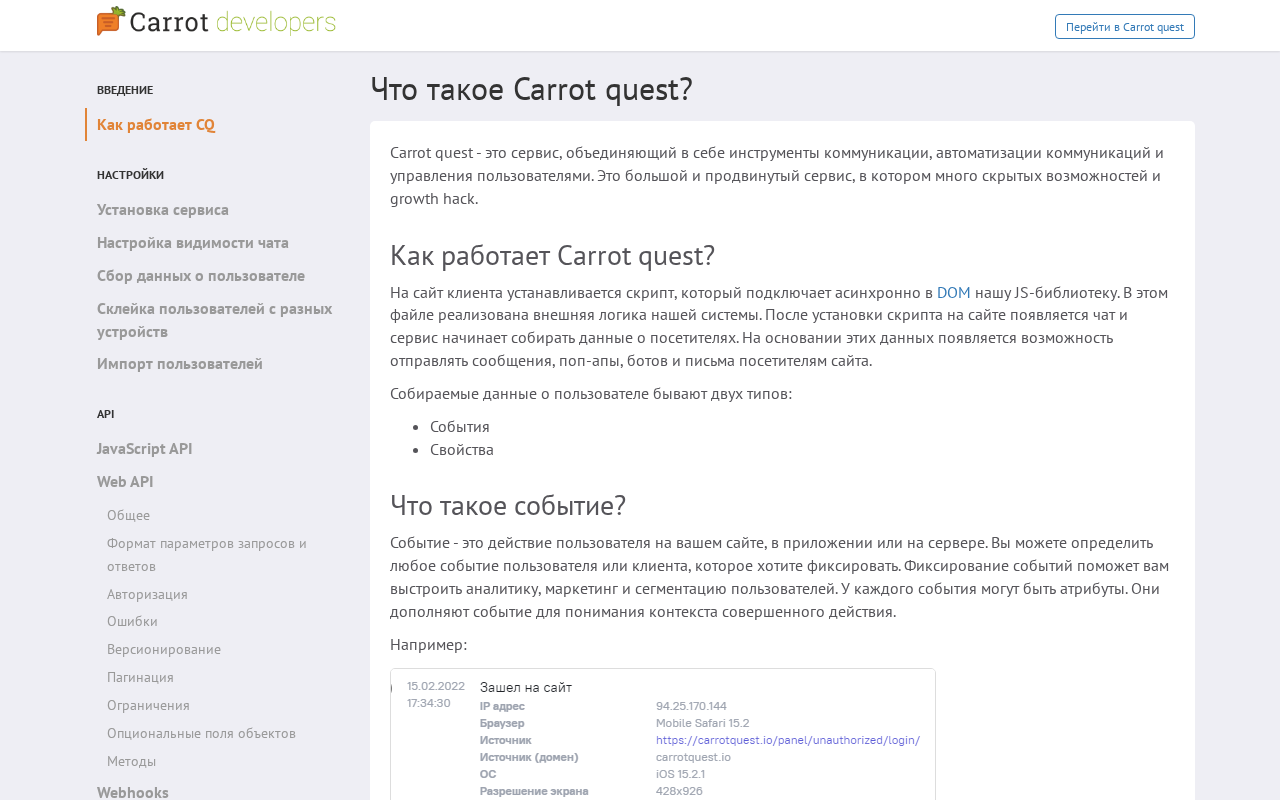Expand the Webhooks section
This screenshot has height=800, width=1280.
tap(133, 792)
